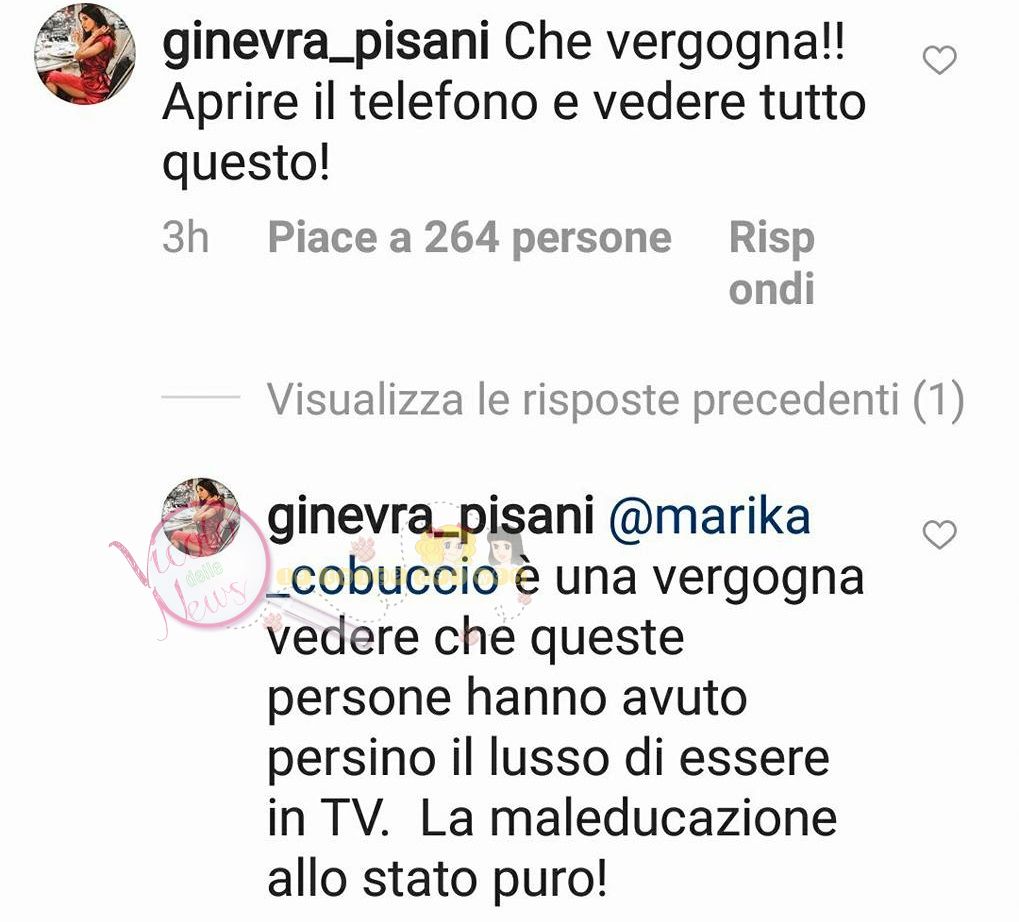1019x922 pixels.
Task: Like the "Che vergogna!!" comment with heart
Action: [x=940, y=60]
